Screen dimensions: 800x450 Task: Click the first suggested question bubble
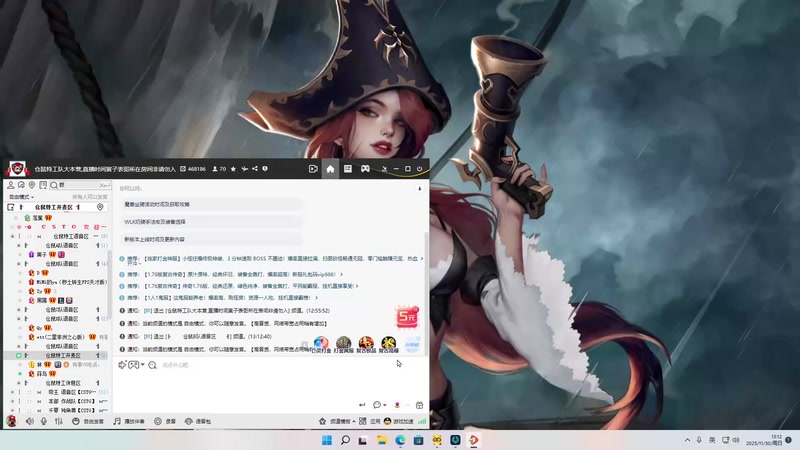pos(212,204)
